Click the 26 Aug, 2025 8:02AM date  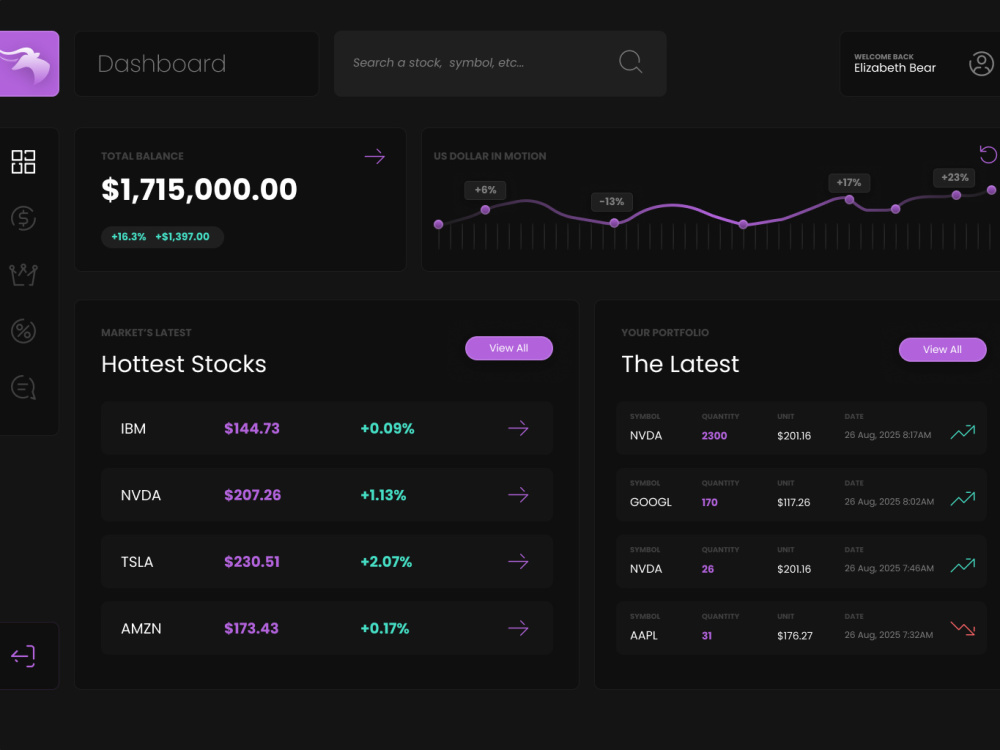[x=890, y=501]
